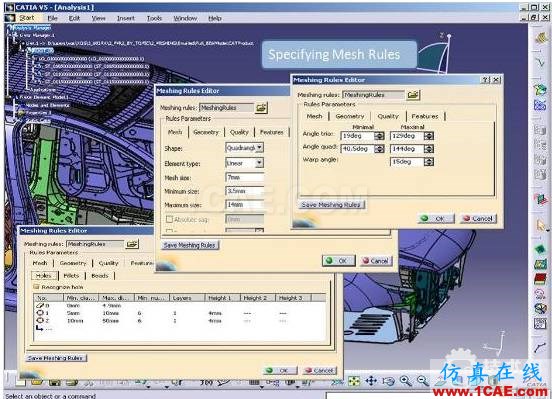Click the Zoom In magnifier icon
This screenshot has width=552, height=399.
tap(406, 381)
